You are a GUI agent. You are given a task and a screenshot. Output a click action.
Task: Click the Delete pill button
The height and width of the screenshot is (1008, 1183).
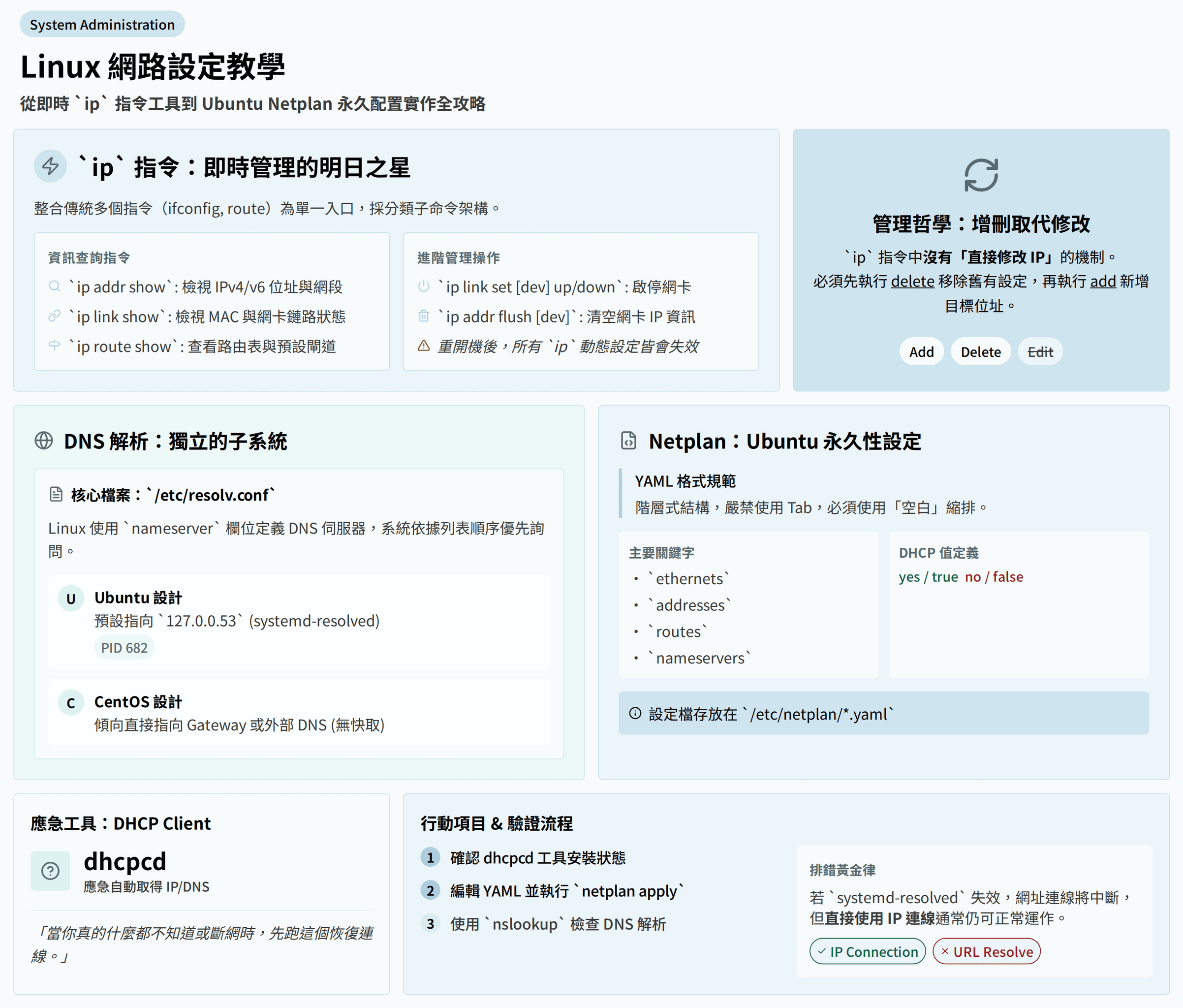pyautogui.click(x=980, y=352)
